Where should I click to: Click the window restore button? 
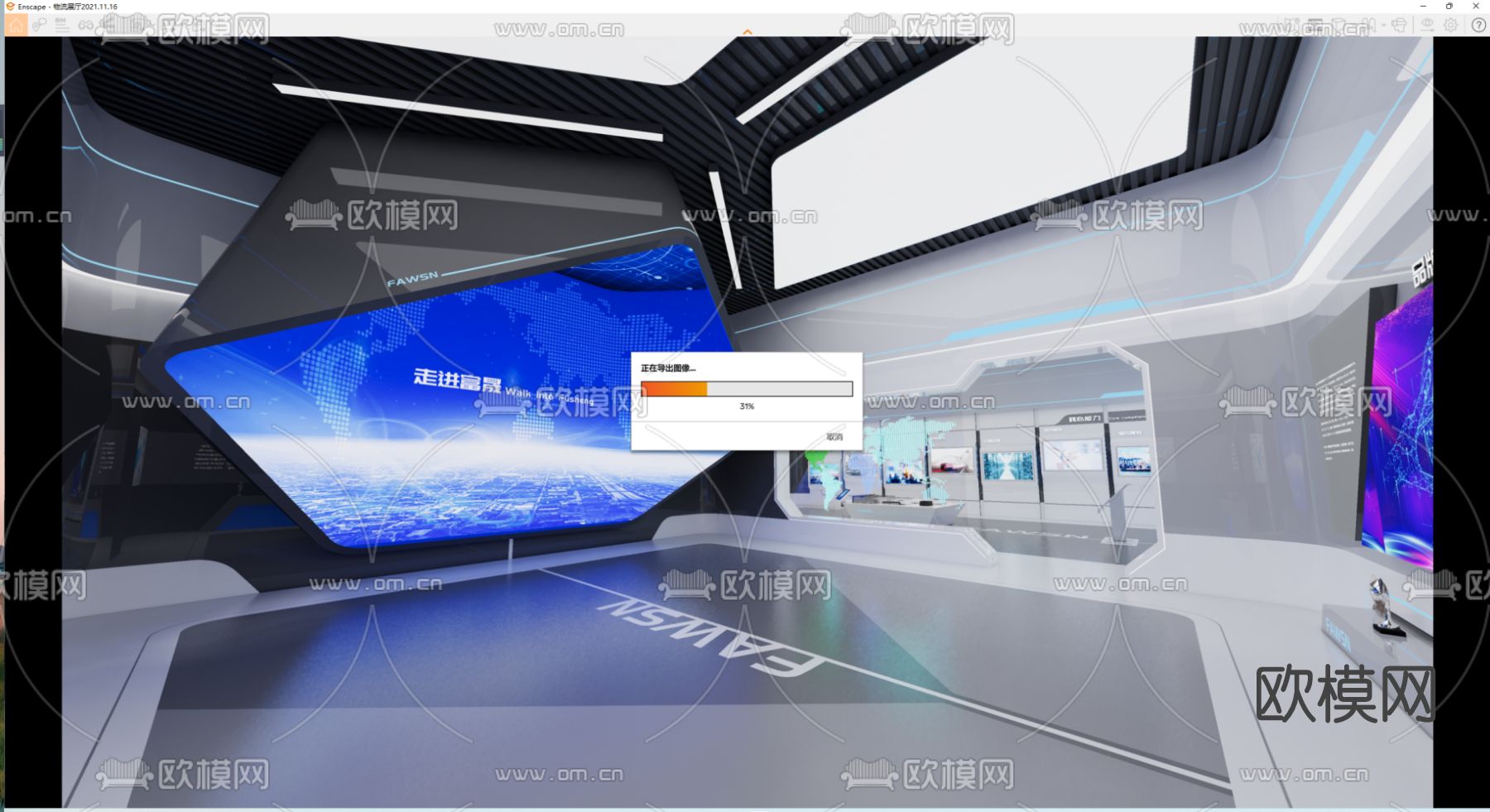click(1449, 7)
